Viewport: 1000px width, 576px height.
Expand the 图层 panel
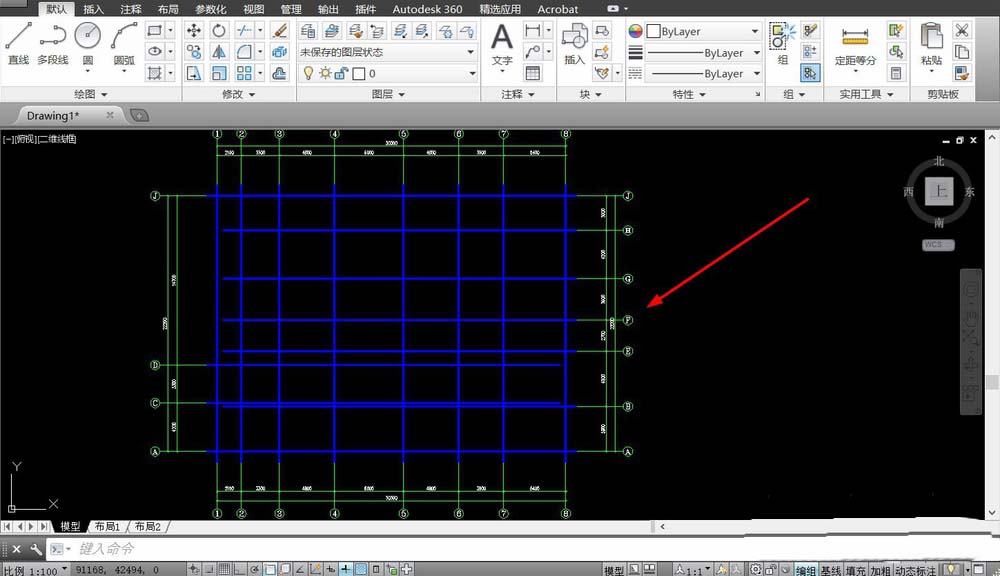coord(388,94)
